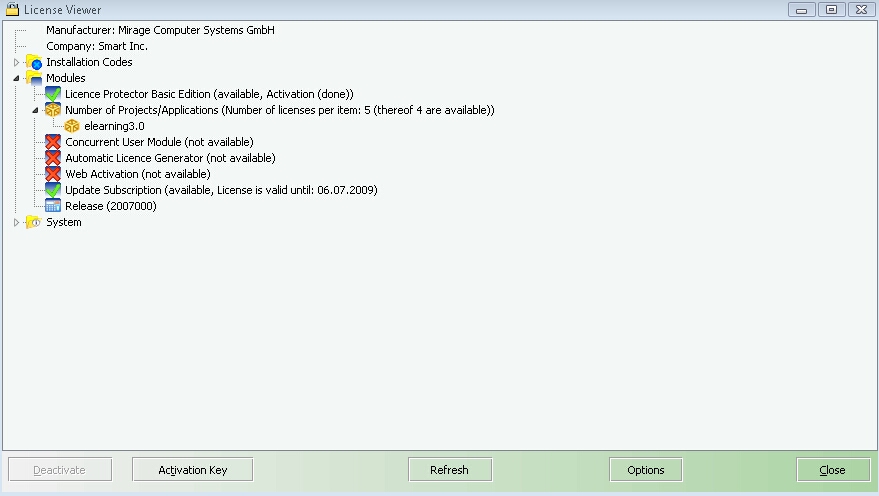
Task: Minimize the License Viewer window
Action: tap(802, 10)
